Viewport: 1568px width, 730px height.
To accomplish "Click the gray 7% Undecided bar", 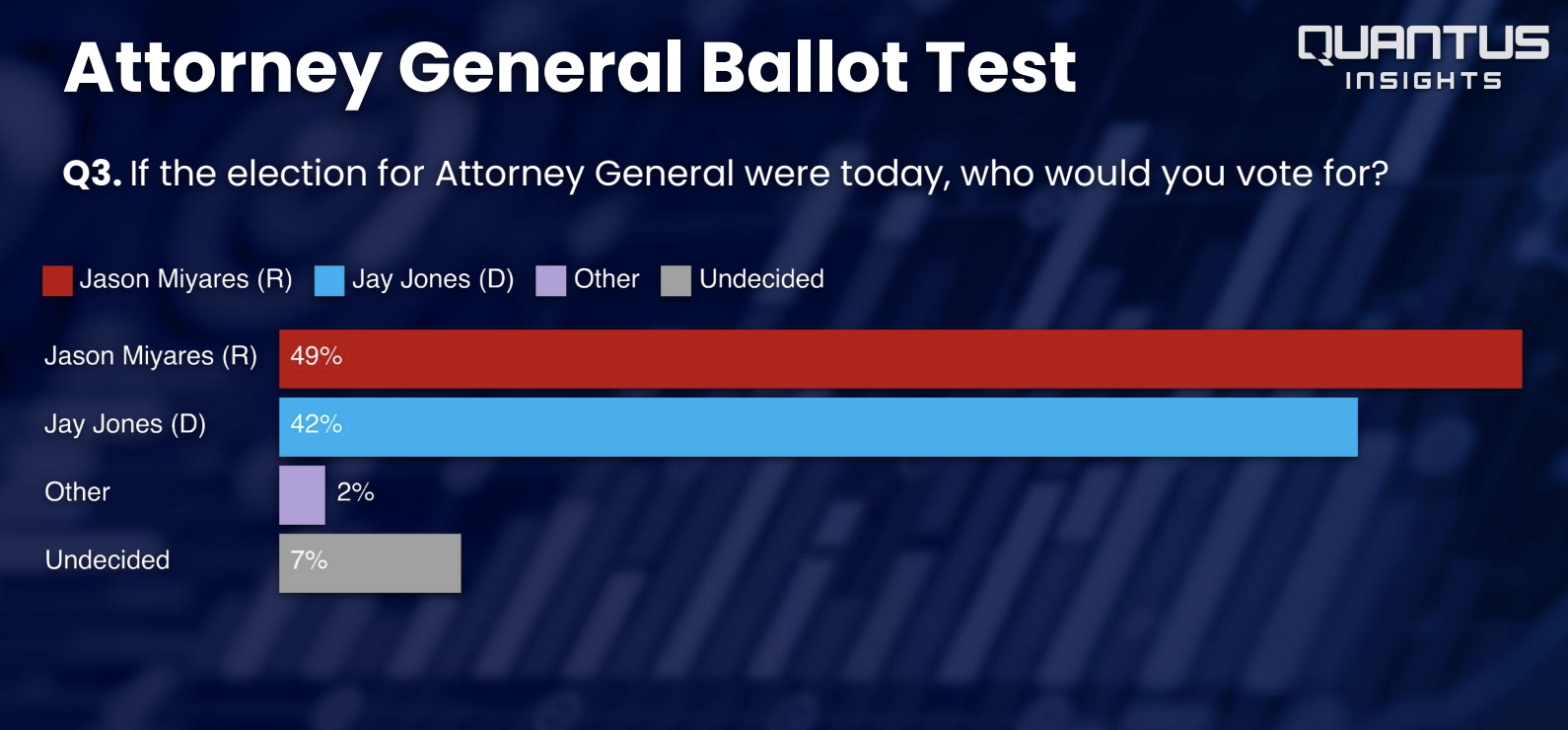I will [370, 563].
